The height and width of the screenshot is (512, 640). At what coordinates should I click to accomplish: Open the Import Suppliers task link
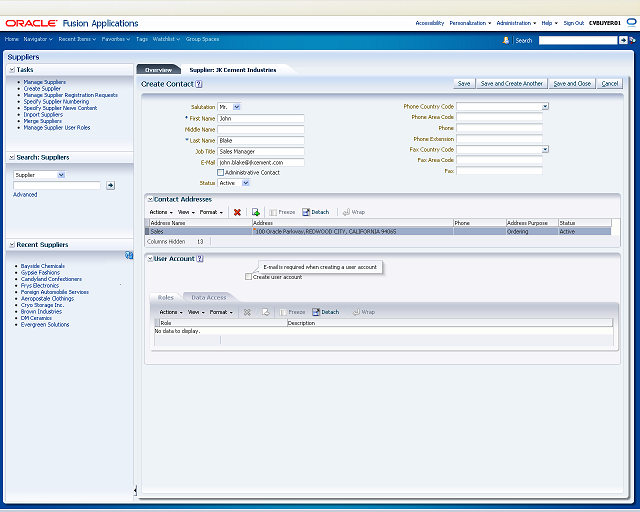click(x=43, y=115)
